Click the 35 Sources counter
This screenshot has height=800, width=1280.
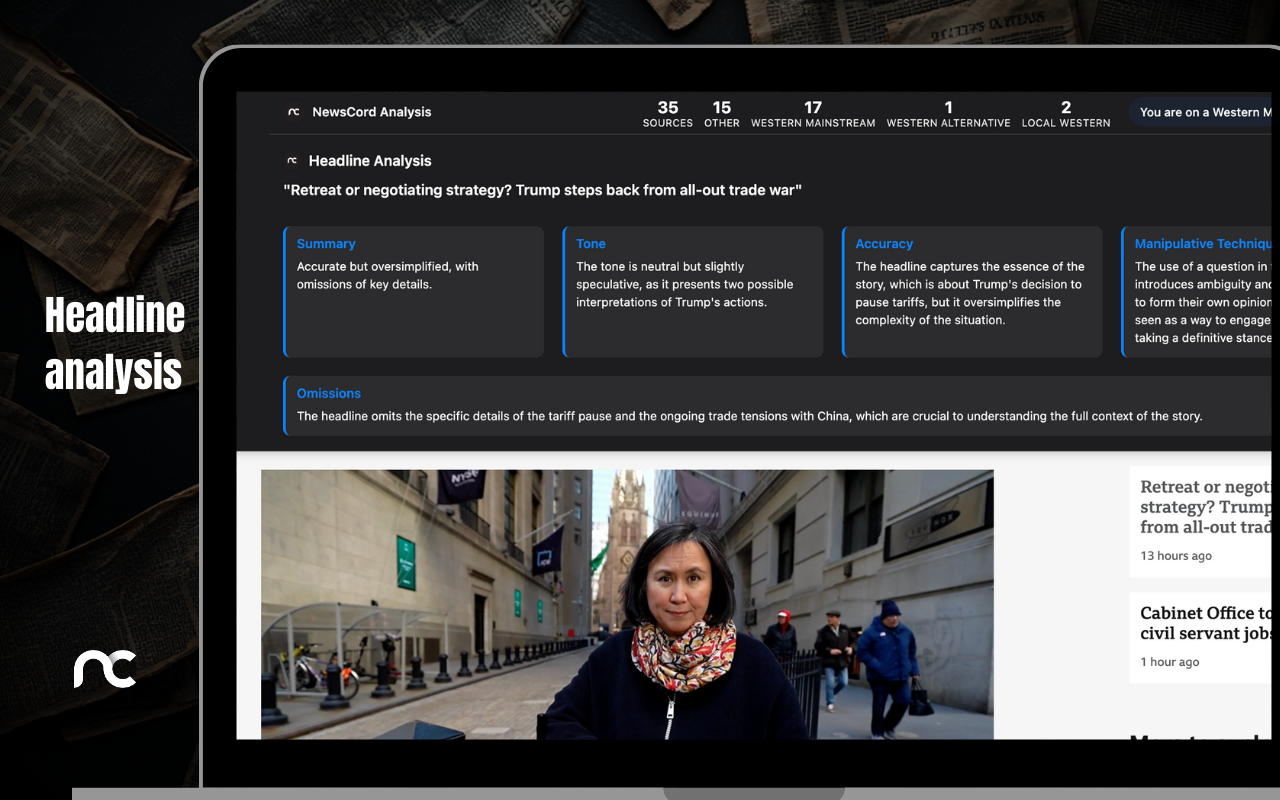click(668, 114)
